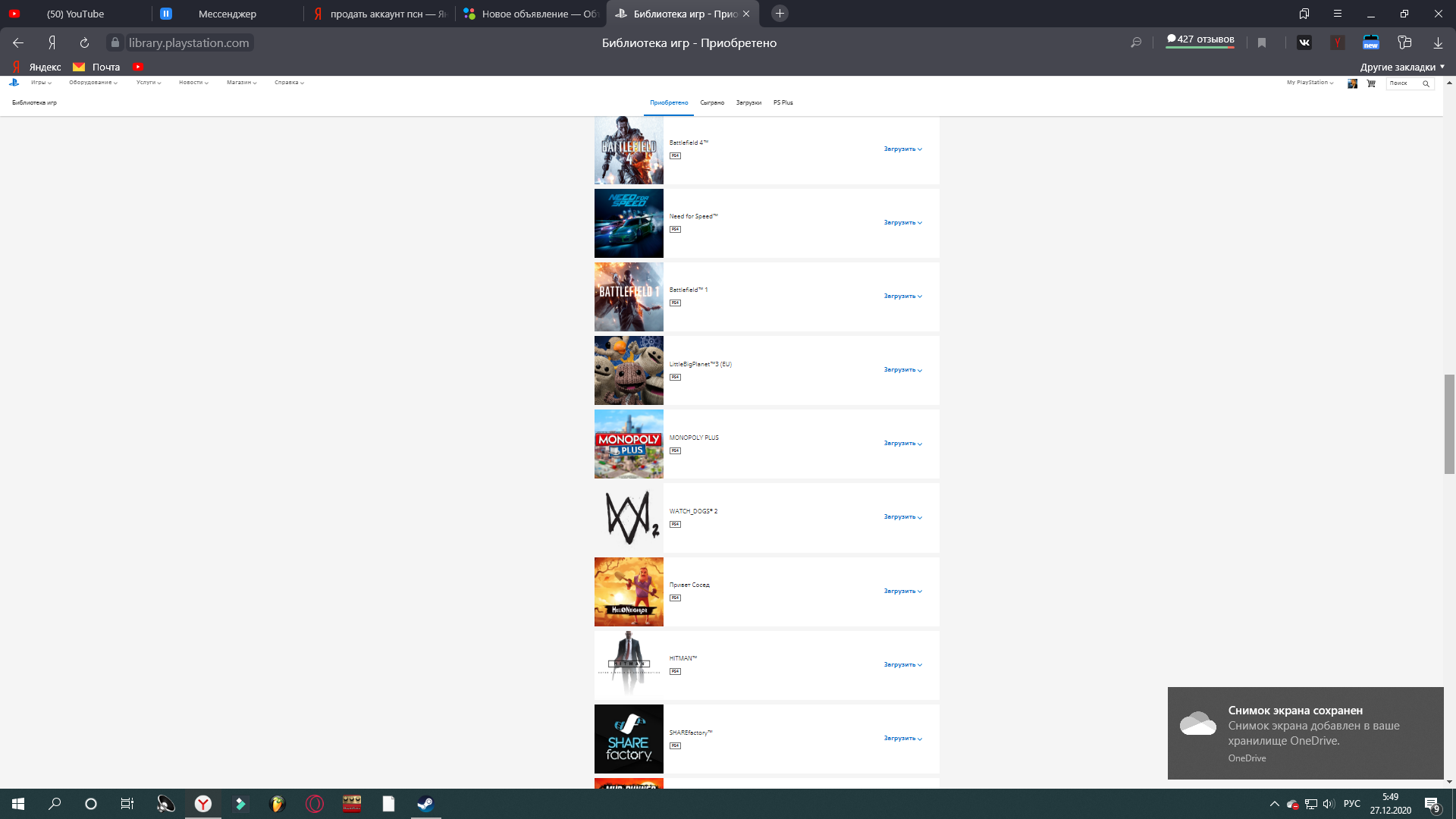This screenshot has width=1456, height=819.
Task: Open Task View on taskbar
Action: coord(127,804)
